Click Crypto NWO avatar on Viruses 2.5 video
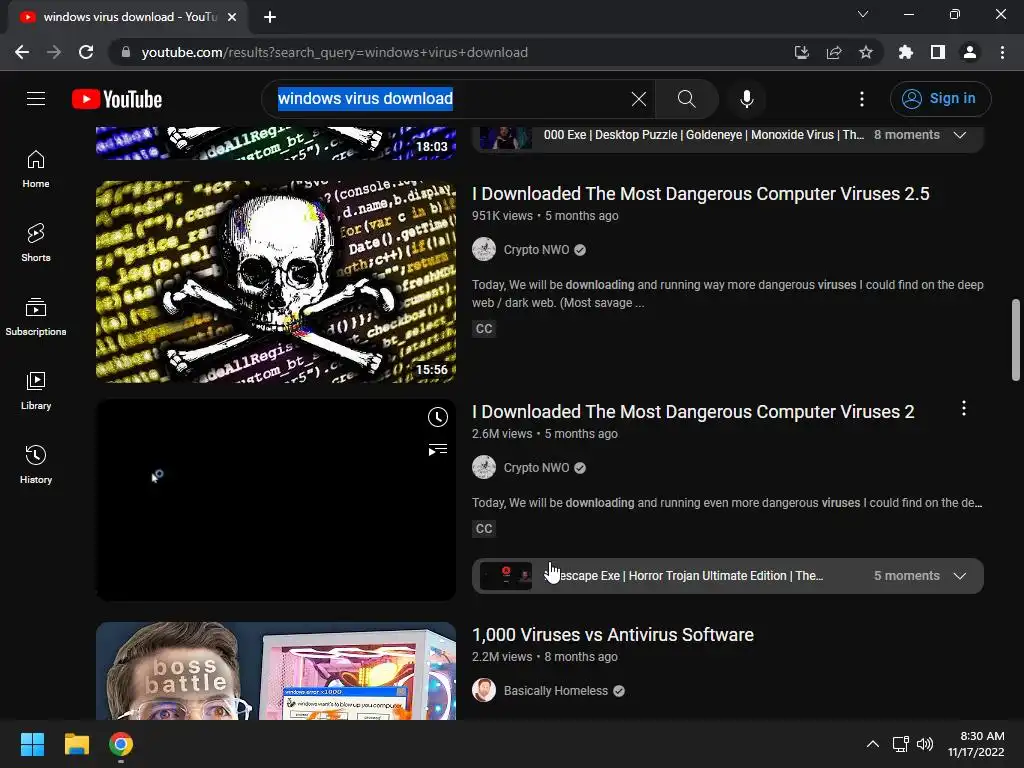1024x768 pixels. point(484,249)
